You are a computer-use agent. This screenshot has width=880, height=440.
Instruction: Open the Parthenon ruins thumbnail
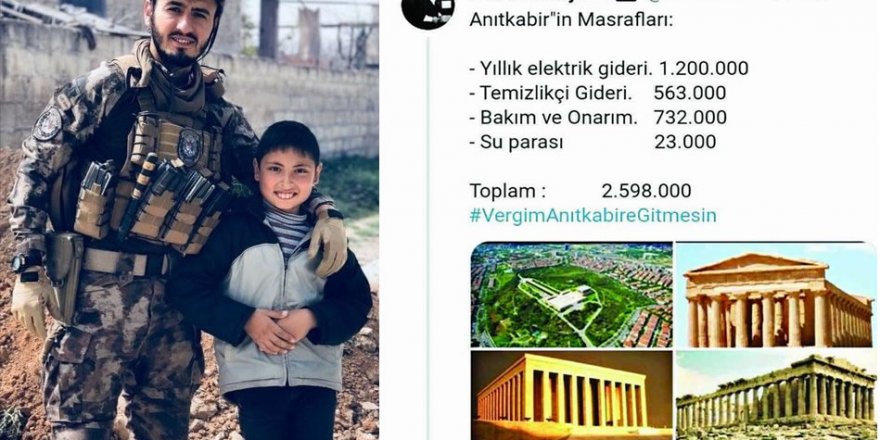(x=777, y=395)
